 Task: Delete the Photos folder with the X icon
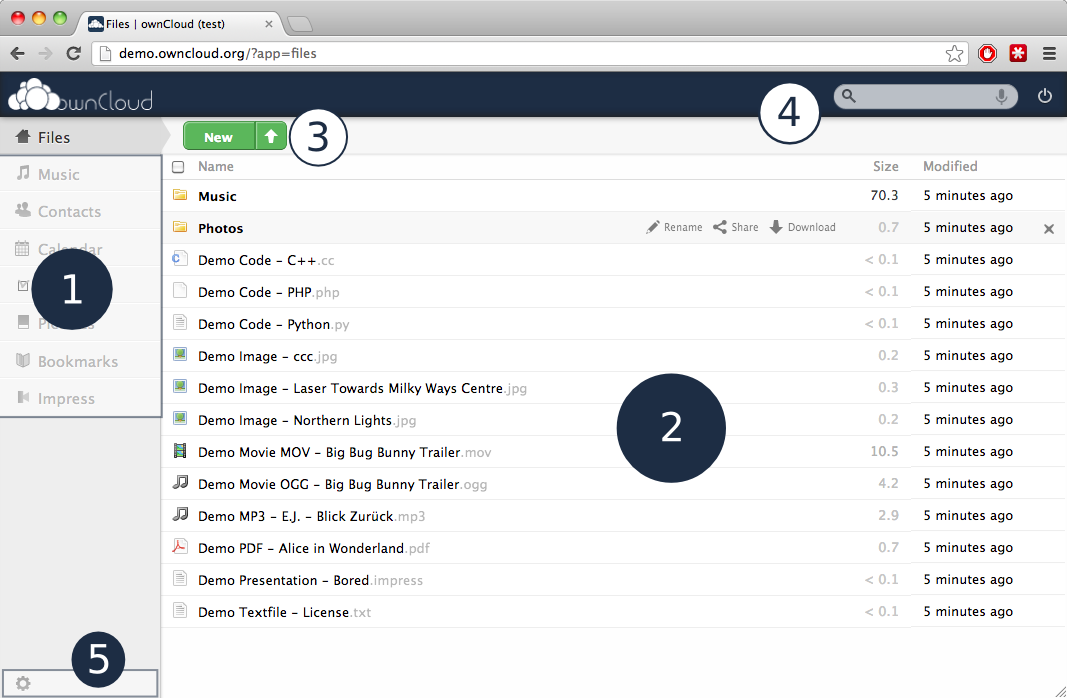1049,229
